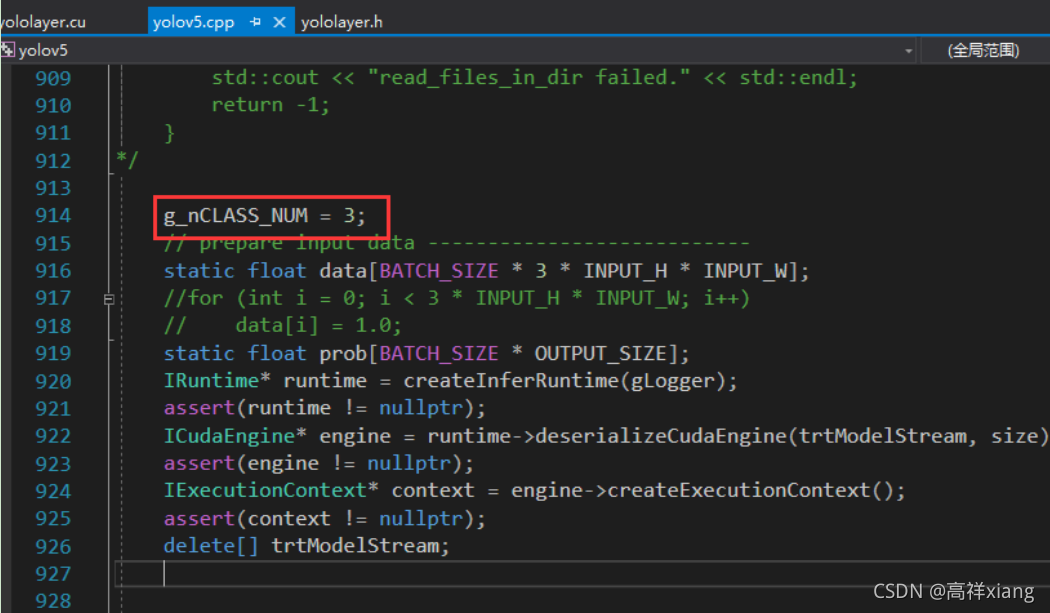Click on g_nCLASS_NUM variable on line 914

pos(236,216)
